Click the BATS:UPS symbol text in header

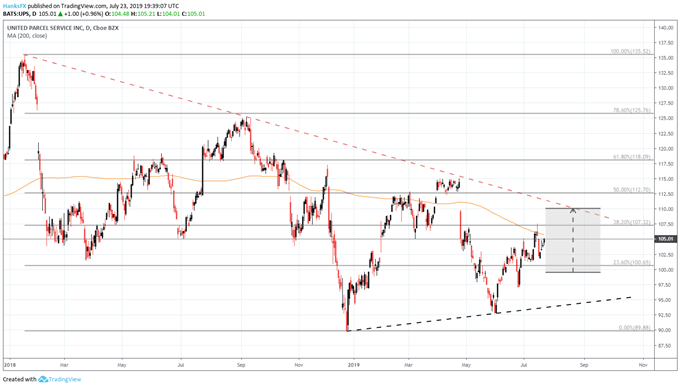(16, 14)
